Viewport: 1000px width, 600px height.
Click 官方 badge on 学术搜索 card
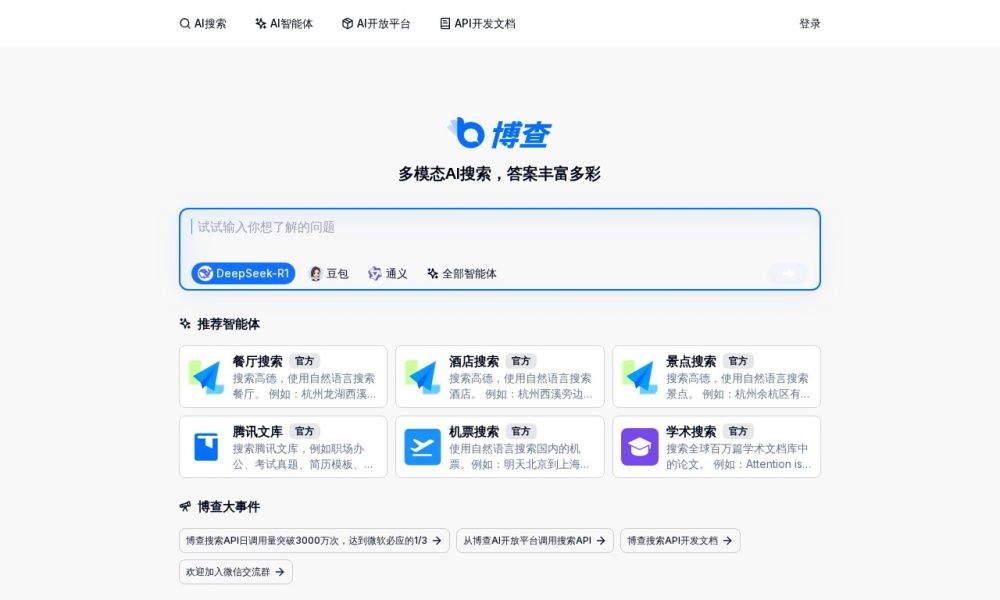(x=738, y=431)
